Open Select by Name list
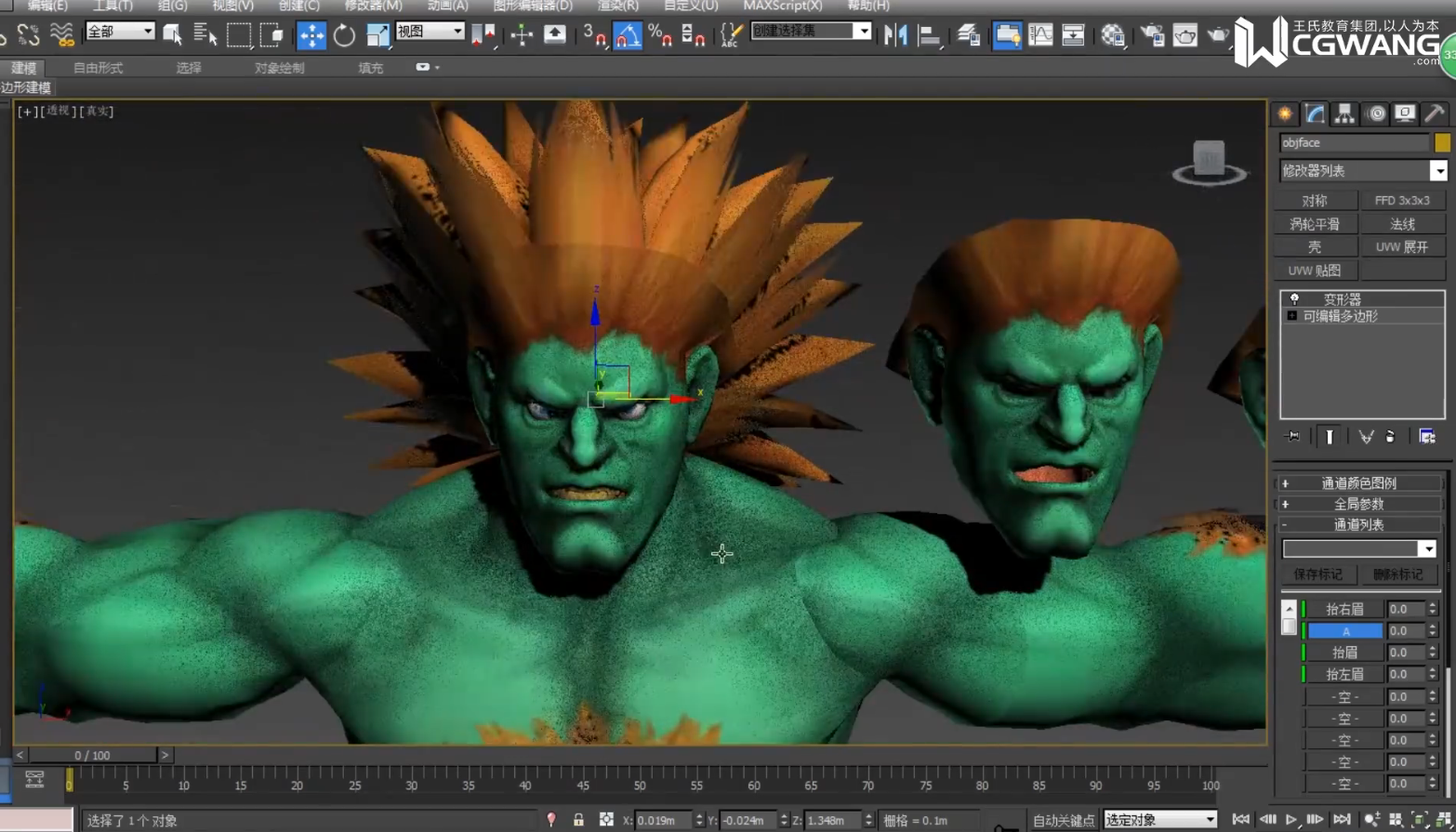 pyautogui.click(x=205, y=35)
